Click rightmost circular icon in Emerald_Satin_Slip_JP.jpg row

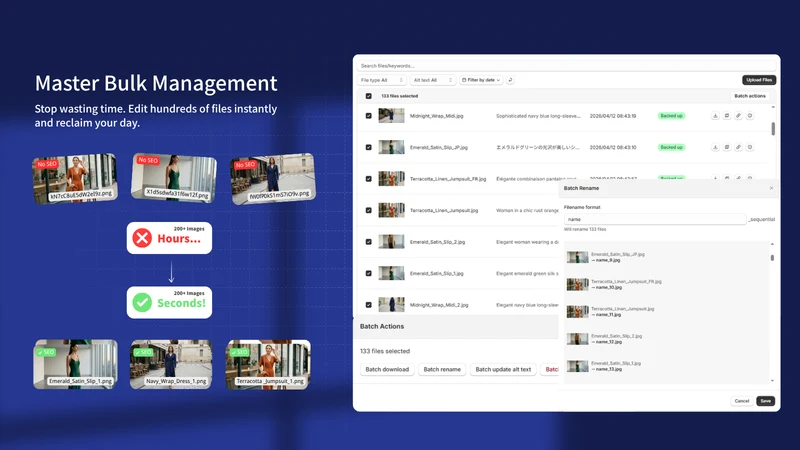point(750,147)
